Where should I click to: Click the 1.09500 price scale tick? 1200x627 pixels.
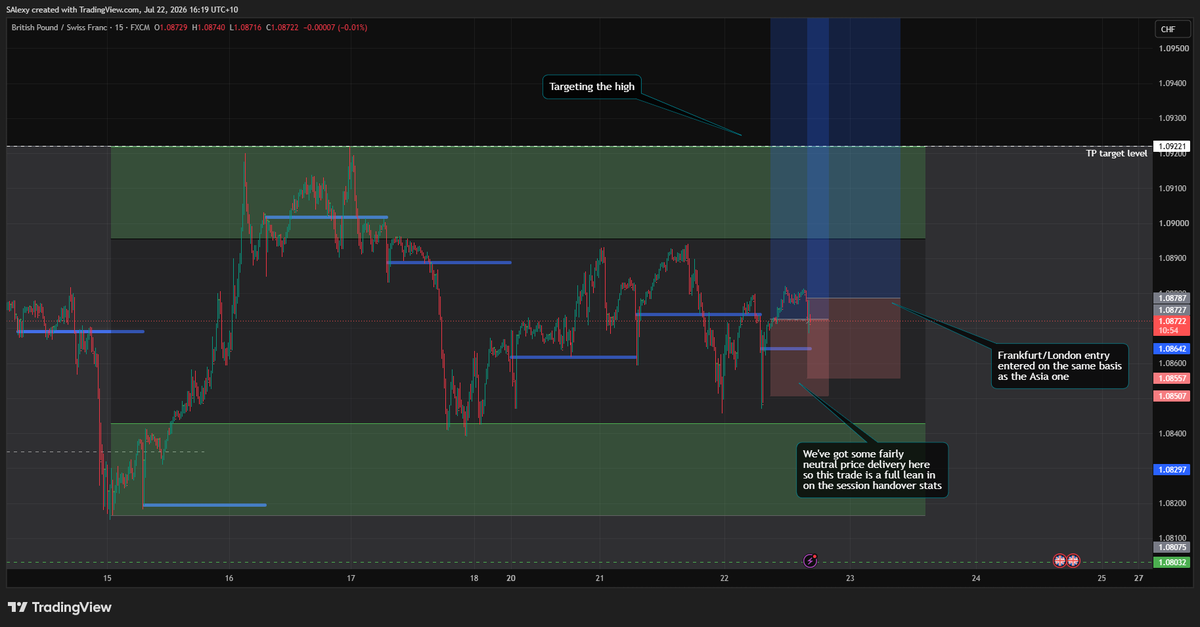click(x=1172, y=48)
